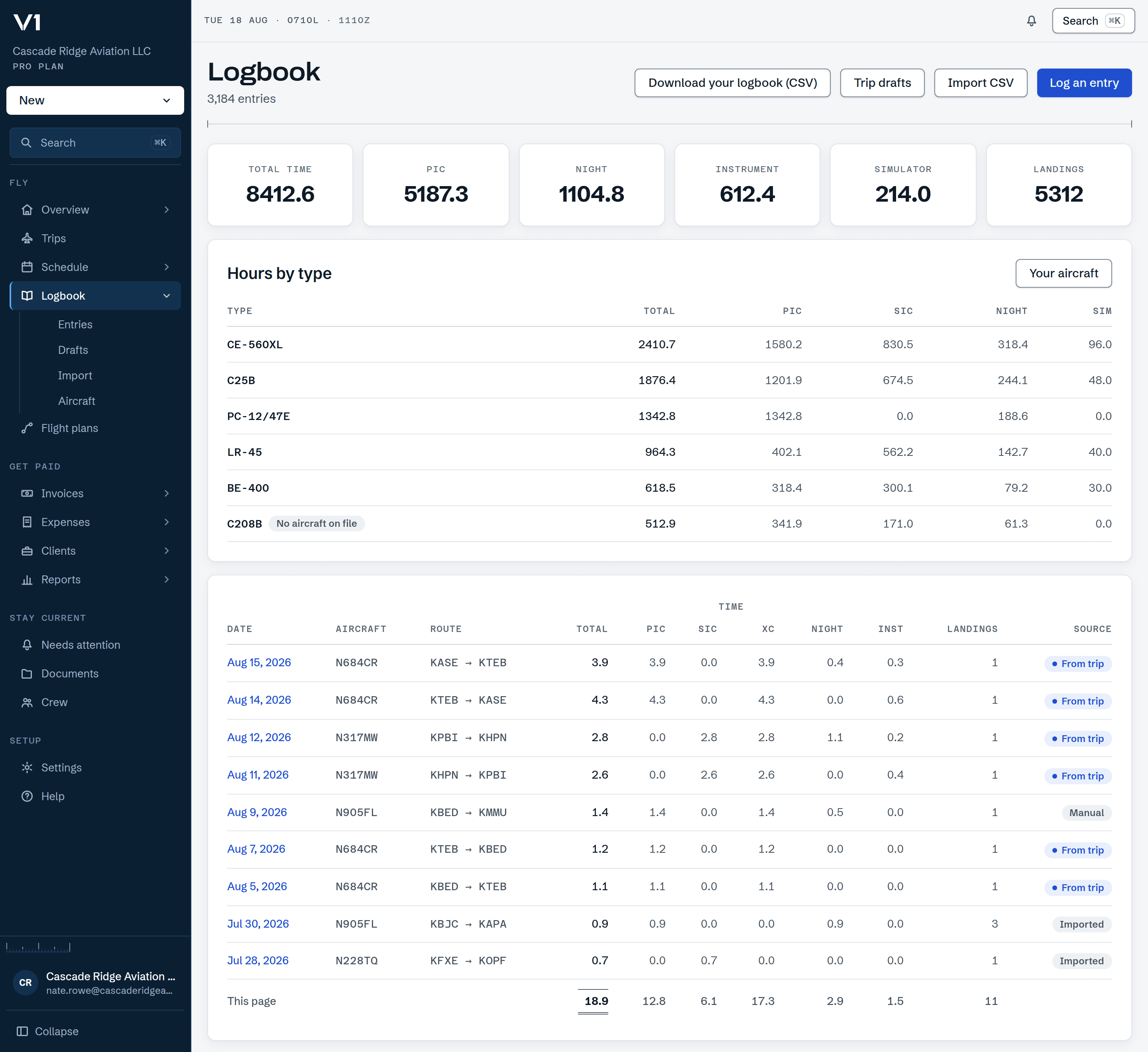
Task: Click the Import CSV button
Action: point(981,83)
